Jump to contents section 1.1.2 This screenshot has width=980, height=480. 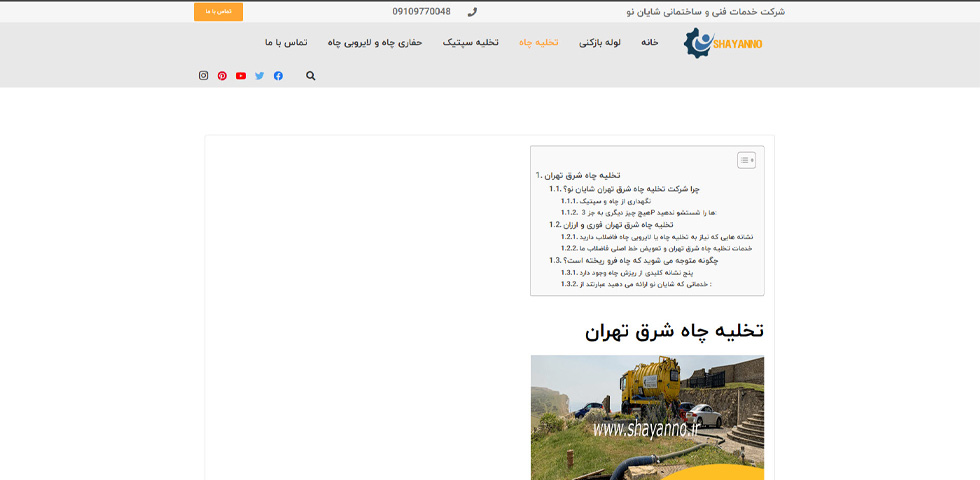[639, 212]
